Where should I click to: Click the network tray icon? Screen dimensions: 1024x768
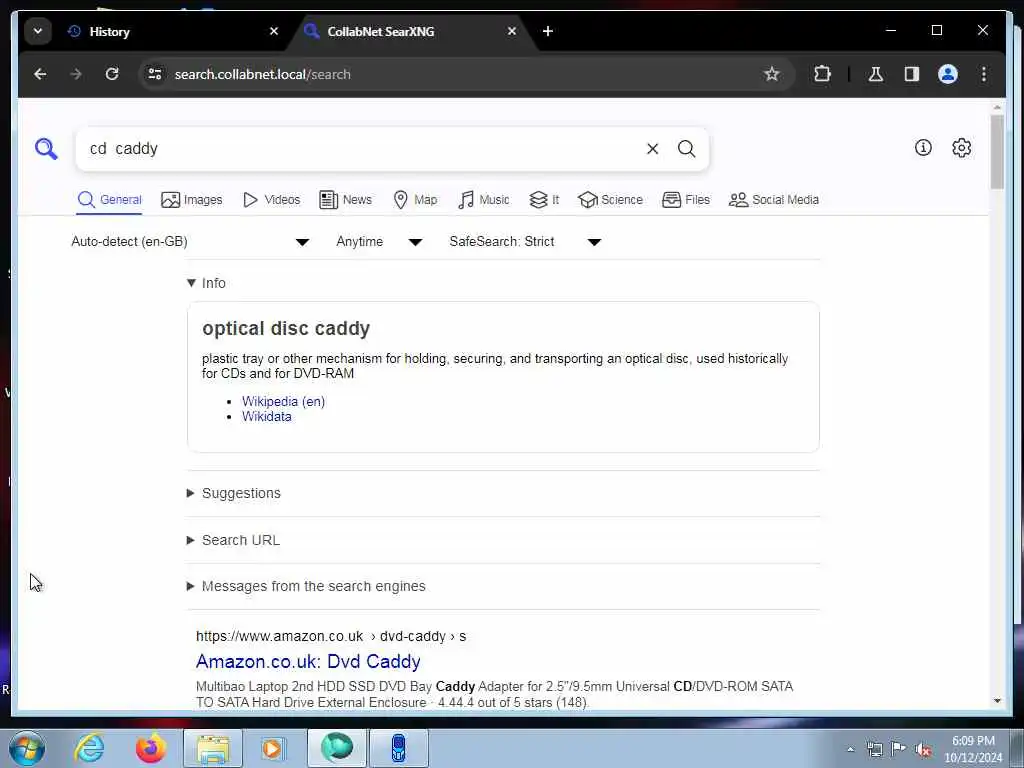coord(874,749)
